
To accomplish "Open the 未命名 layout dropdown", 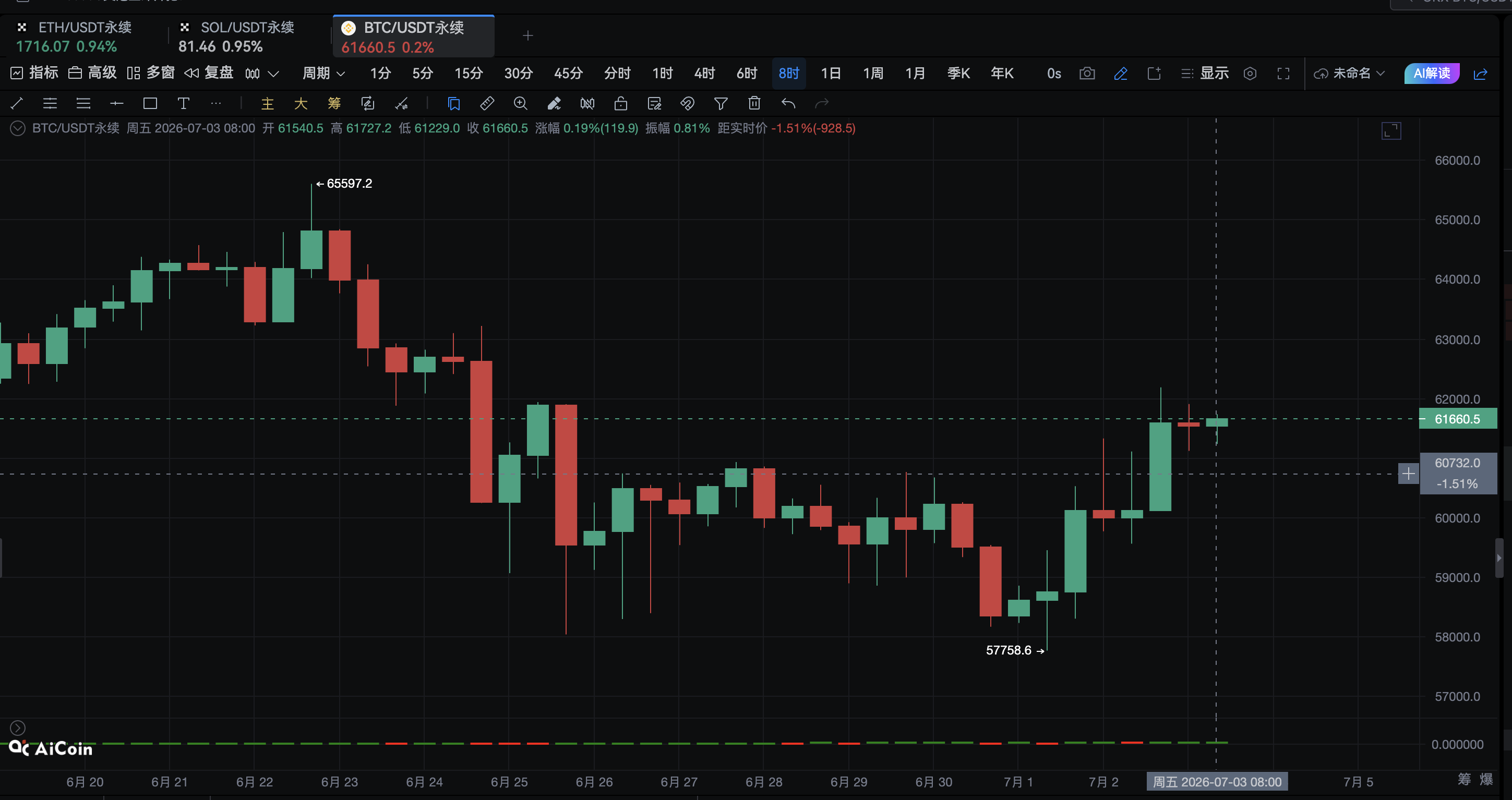I will click(x=1349, y=74).
